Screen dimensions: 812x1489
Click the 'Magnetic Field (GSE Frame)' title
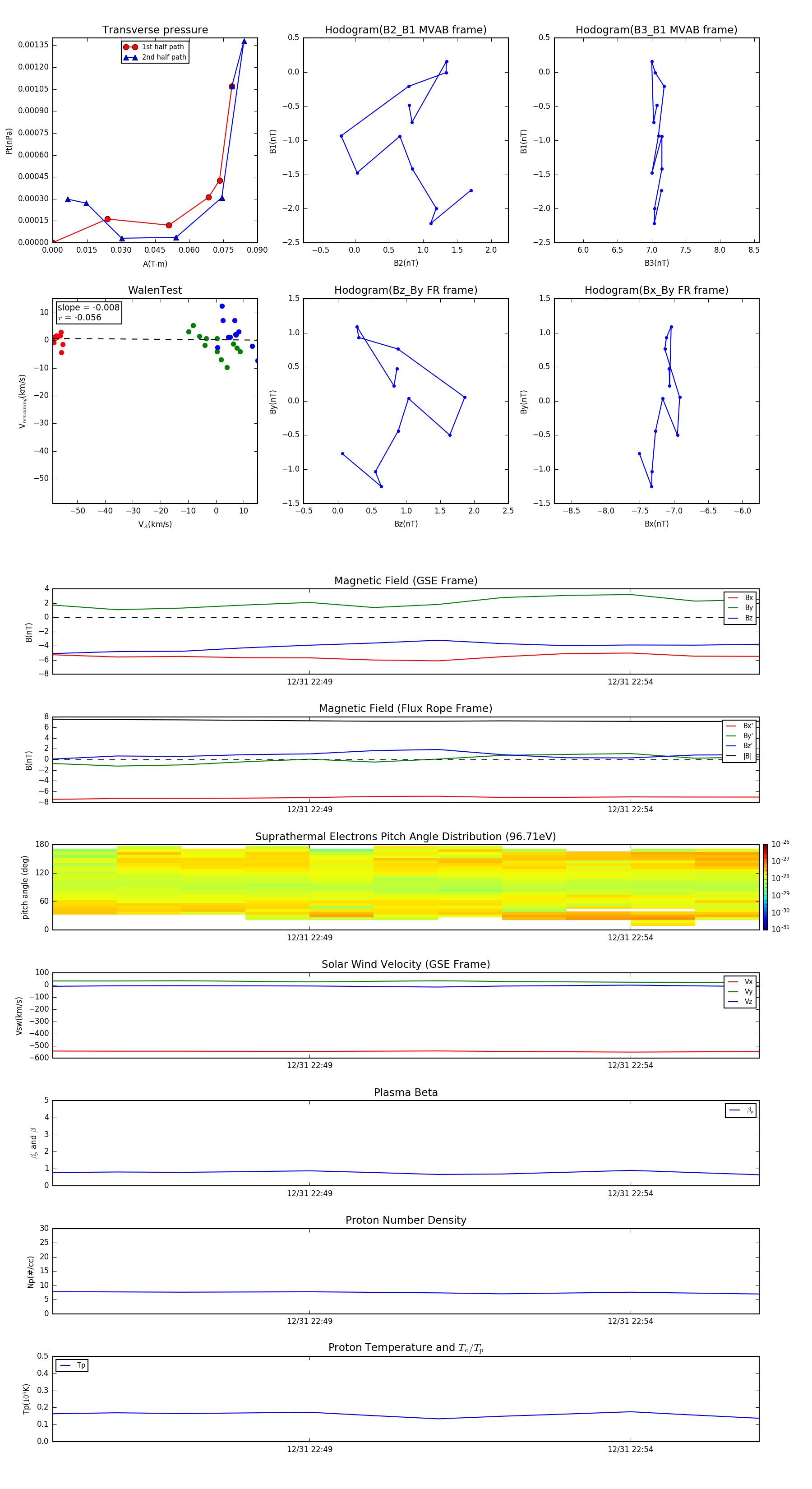pyautogui.click(x=406, y=581)
